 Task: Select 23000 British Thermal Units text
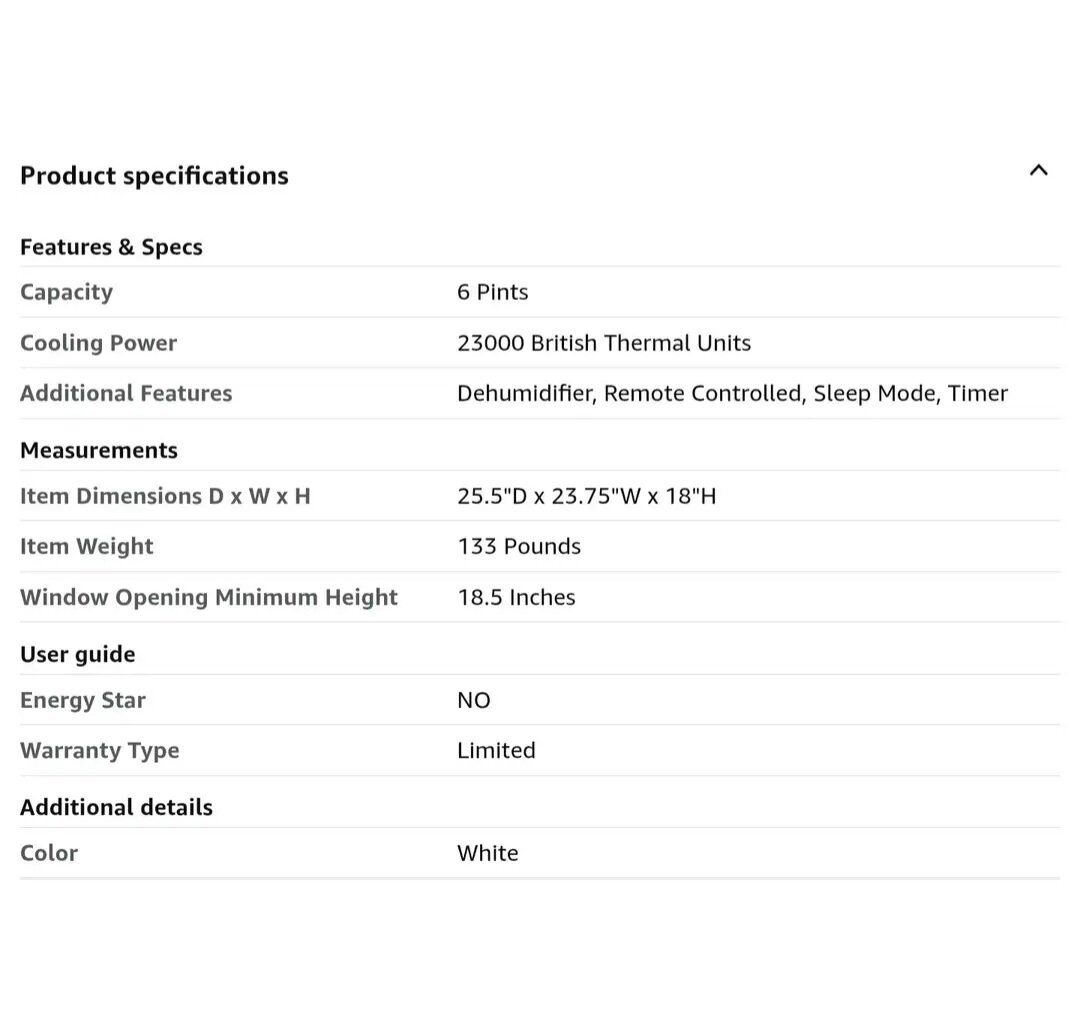coord(603,343)
